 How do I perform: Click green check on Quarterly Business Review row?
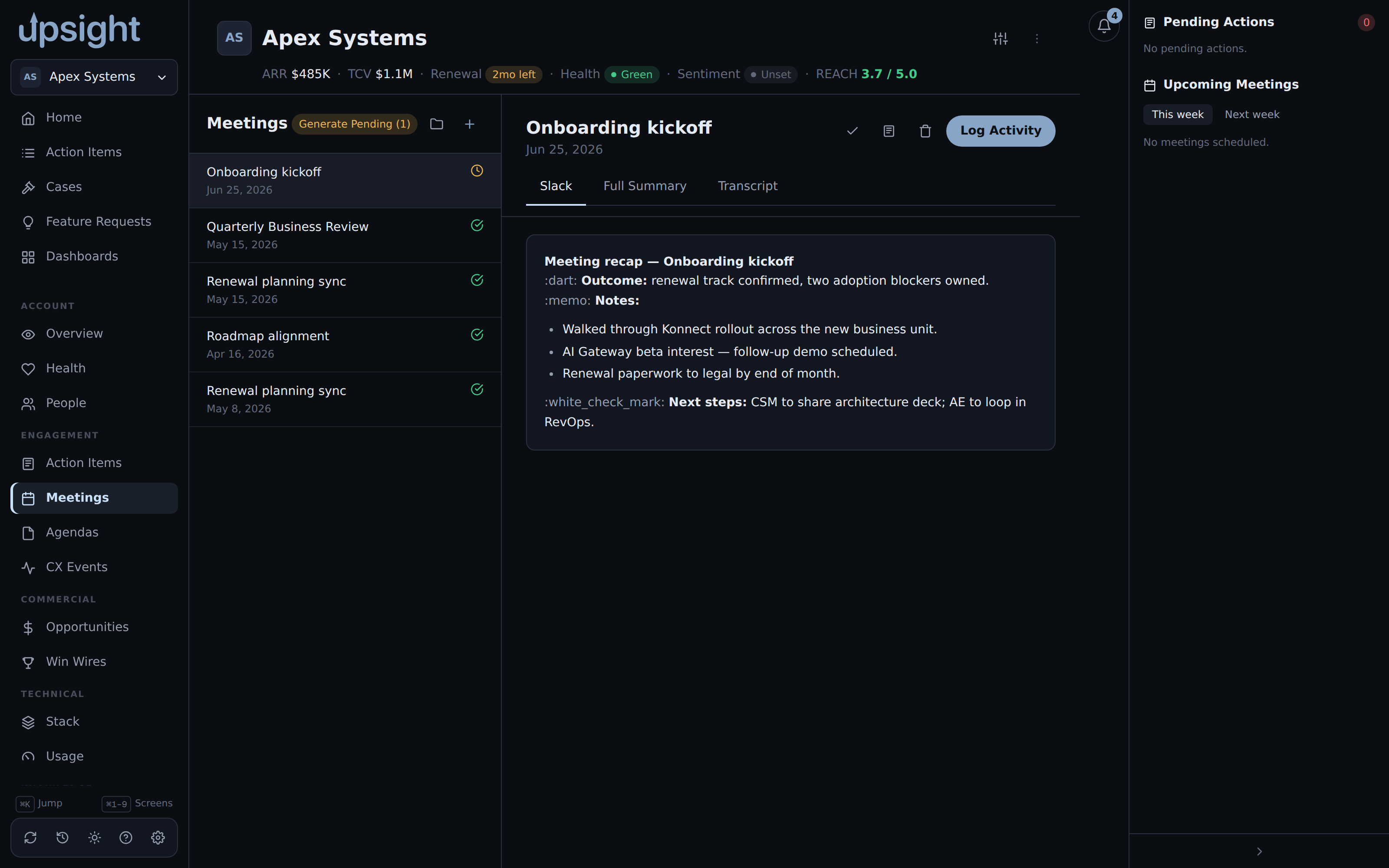pyautogui.click(x=477, y=225)
